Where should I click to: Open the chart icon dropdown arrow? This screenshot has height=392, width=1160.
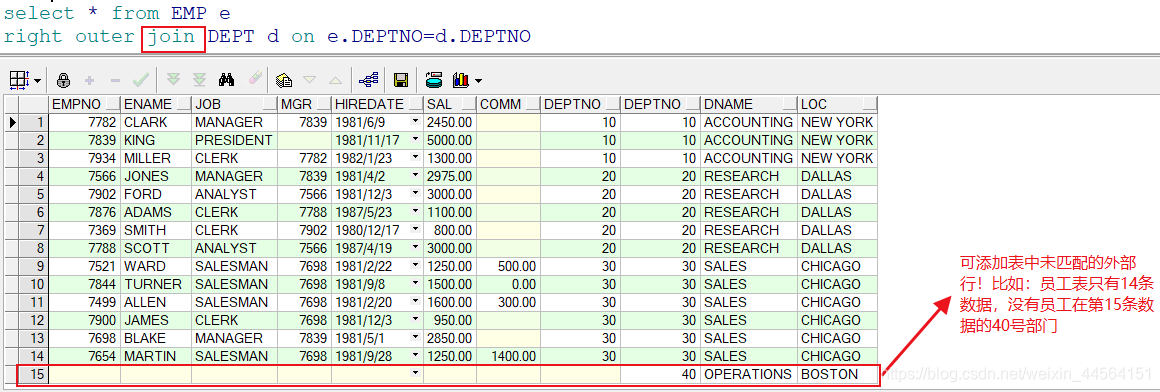point(479,80)
